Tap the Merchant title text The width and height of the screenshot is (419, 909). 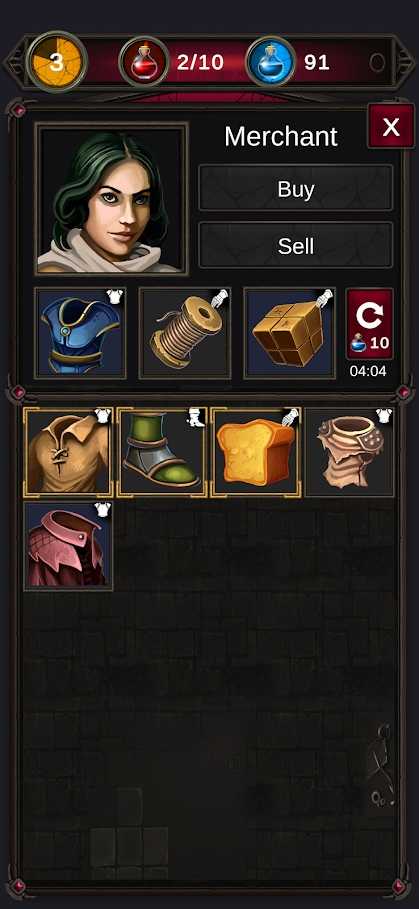pyautogui.click(x=280, y=137)
